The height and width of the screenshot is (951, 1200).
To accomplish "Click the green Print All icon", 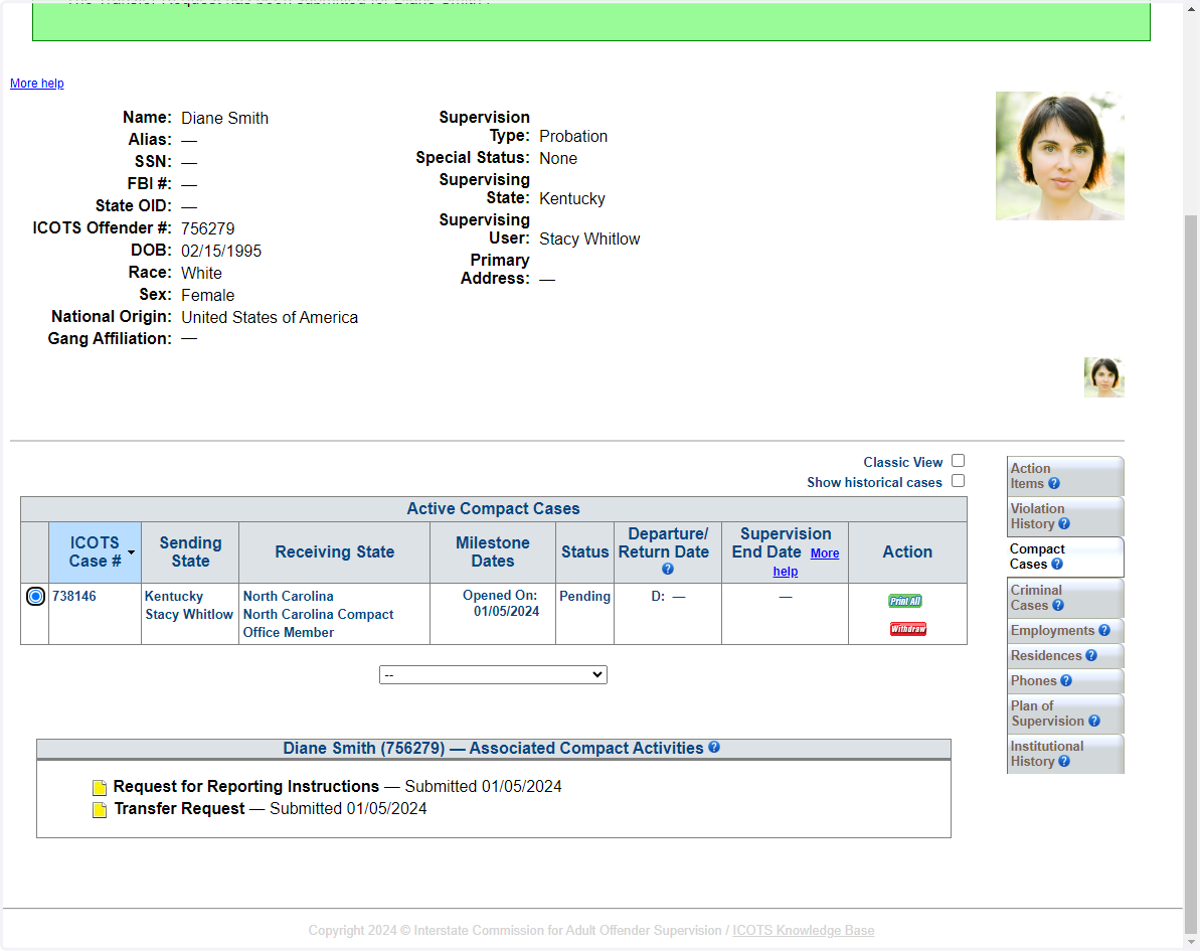I will pos(905,601).
